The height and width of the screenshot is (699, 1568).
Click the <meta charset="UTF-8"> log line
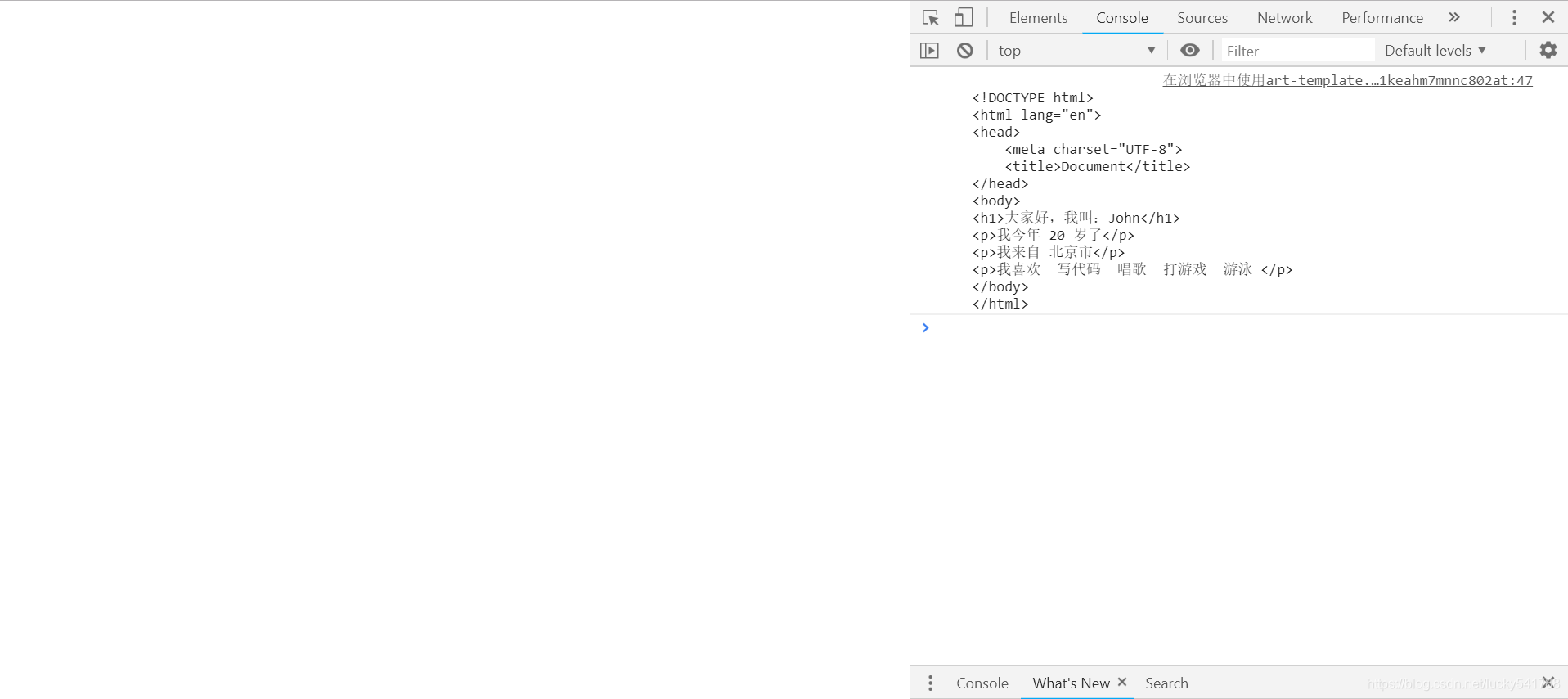[1094, 149]
